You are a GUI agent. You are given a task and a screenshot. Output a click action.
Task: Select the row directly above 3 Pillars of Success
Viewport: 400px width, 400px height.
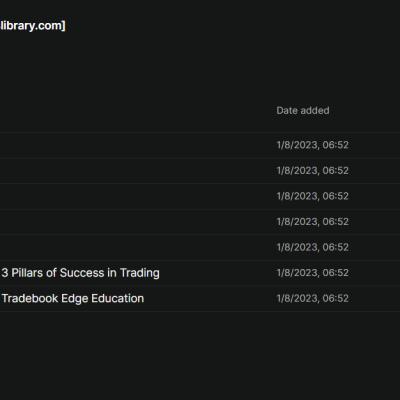click(x=200, y=247)
